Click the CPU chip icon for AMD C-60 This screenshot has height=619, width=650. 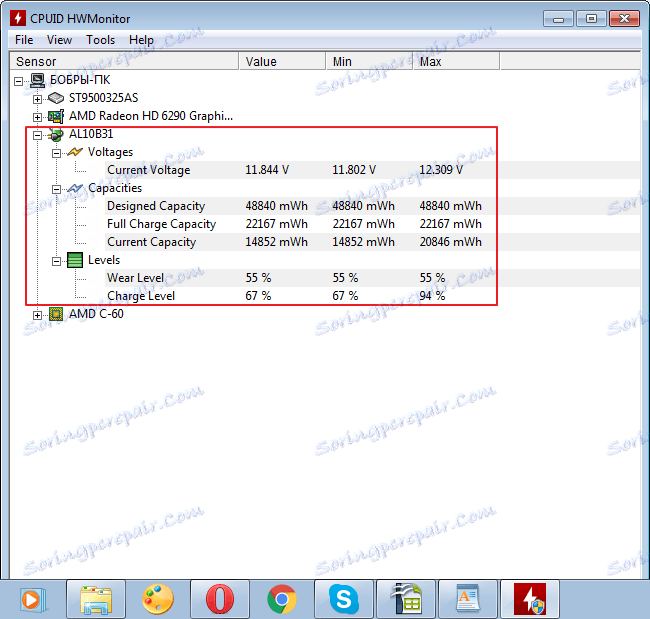tap(56, 314)
